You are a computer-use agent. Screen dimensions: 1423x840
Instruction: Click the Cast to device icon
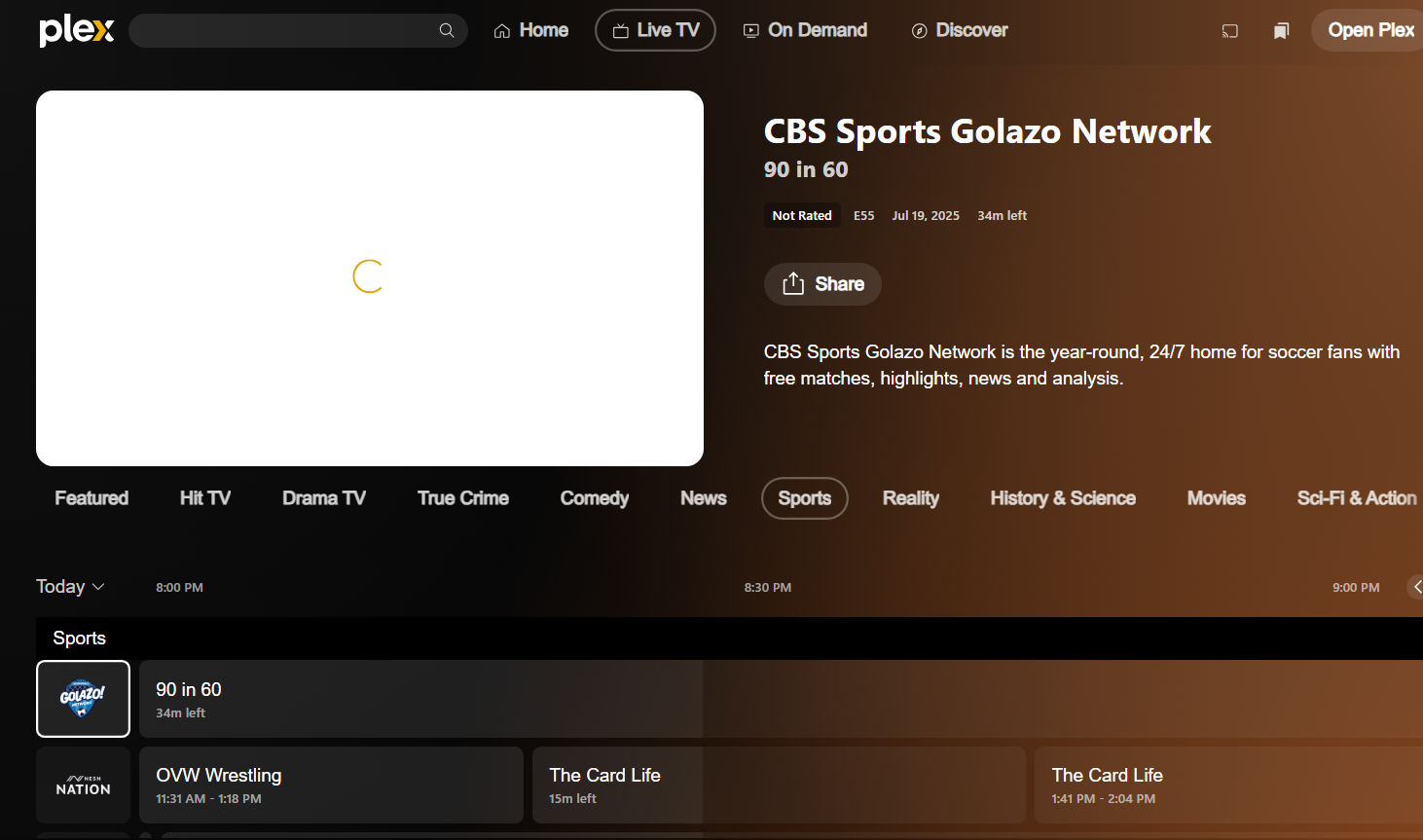pos(1229,30)
